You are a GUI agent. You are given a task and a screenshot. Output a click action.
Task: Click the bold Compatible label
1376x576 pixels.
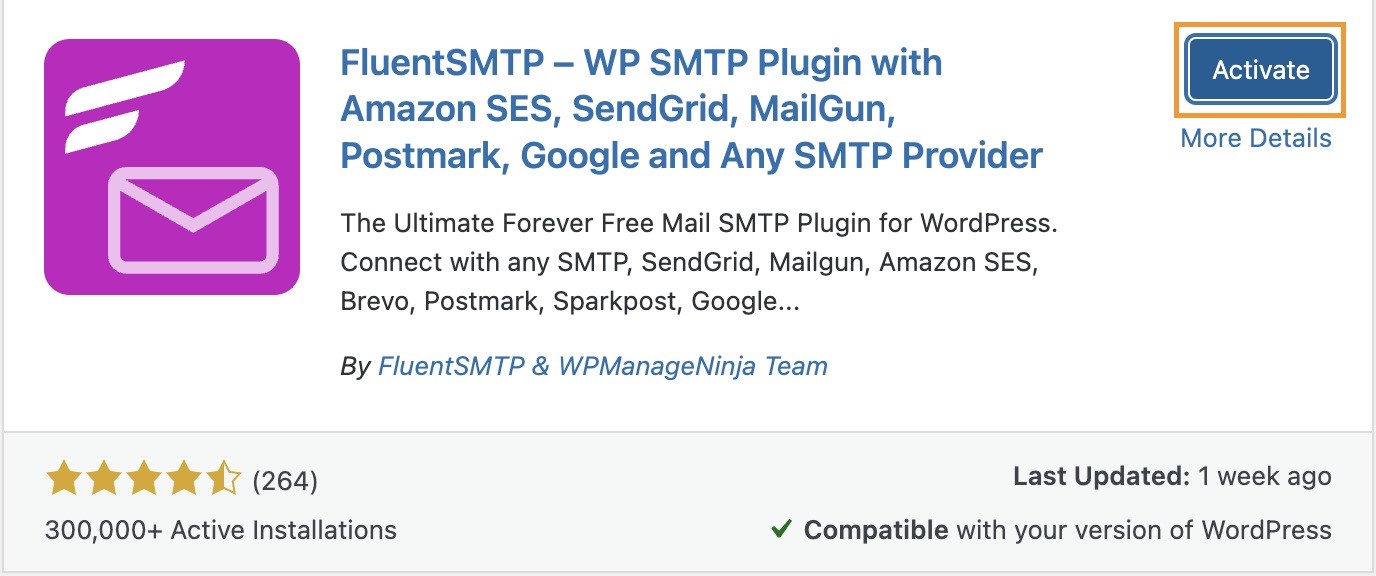pyautogui.click(x=876, y=530)
